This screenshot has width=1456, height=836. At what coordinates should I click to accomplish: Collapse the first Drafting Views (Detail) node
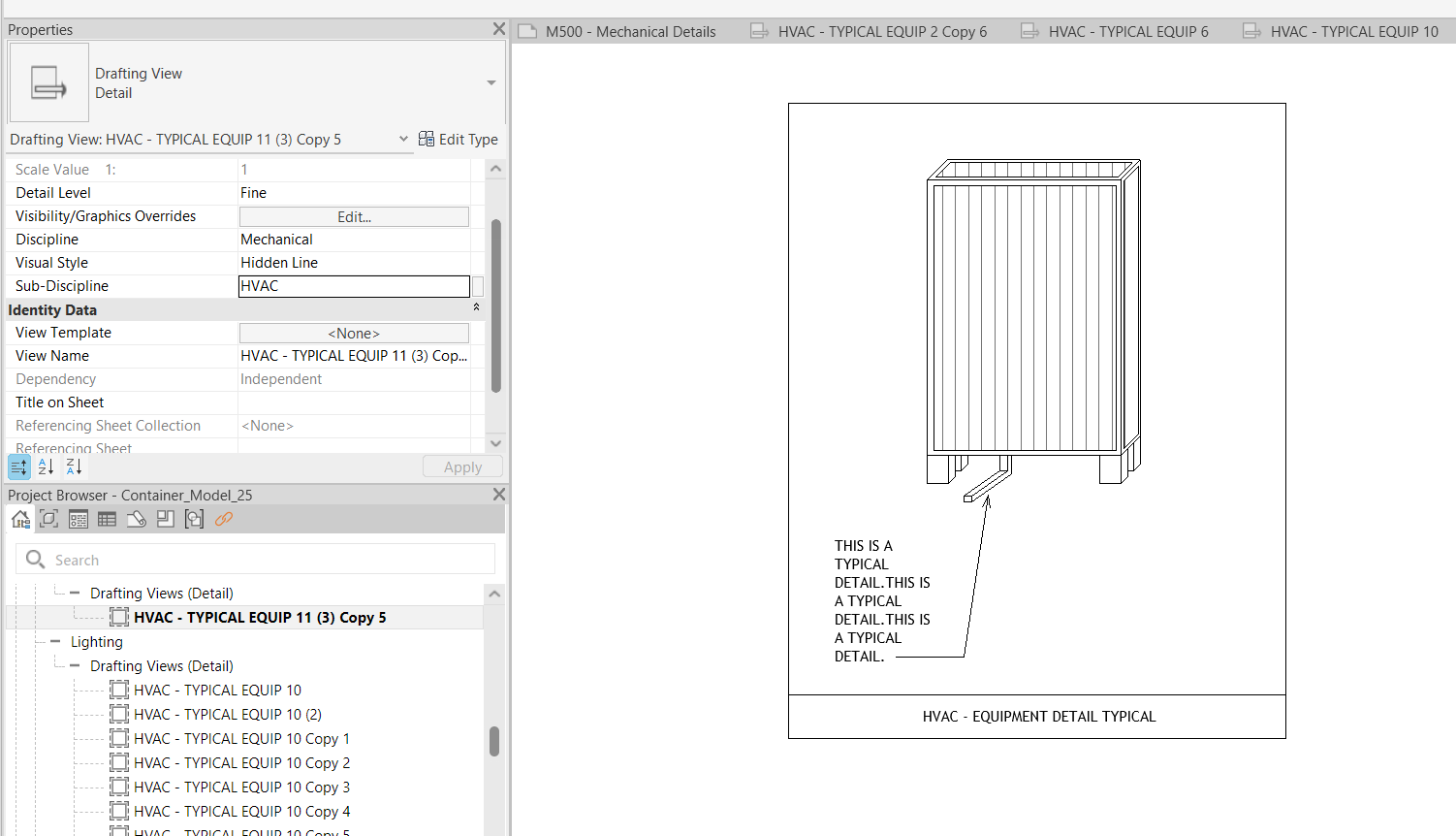tap(75, 593)
